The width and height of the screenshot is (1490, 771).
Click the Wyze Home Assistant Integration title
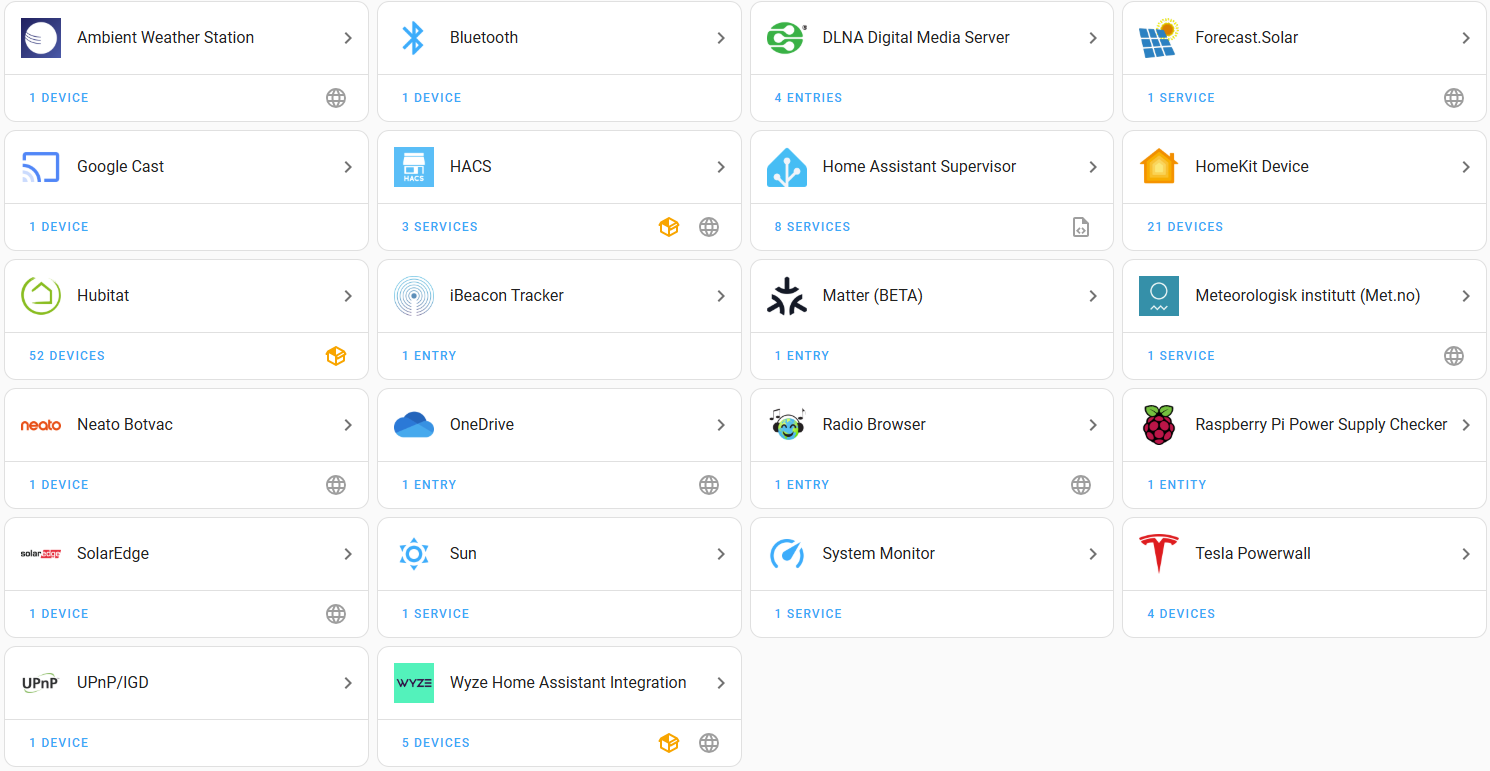[568, 683]
